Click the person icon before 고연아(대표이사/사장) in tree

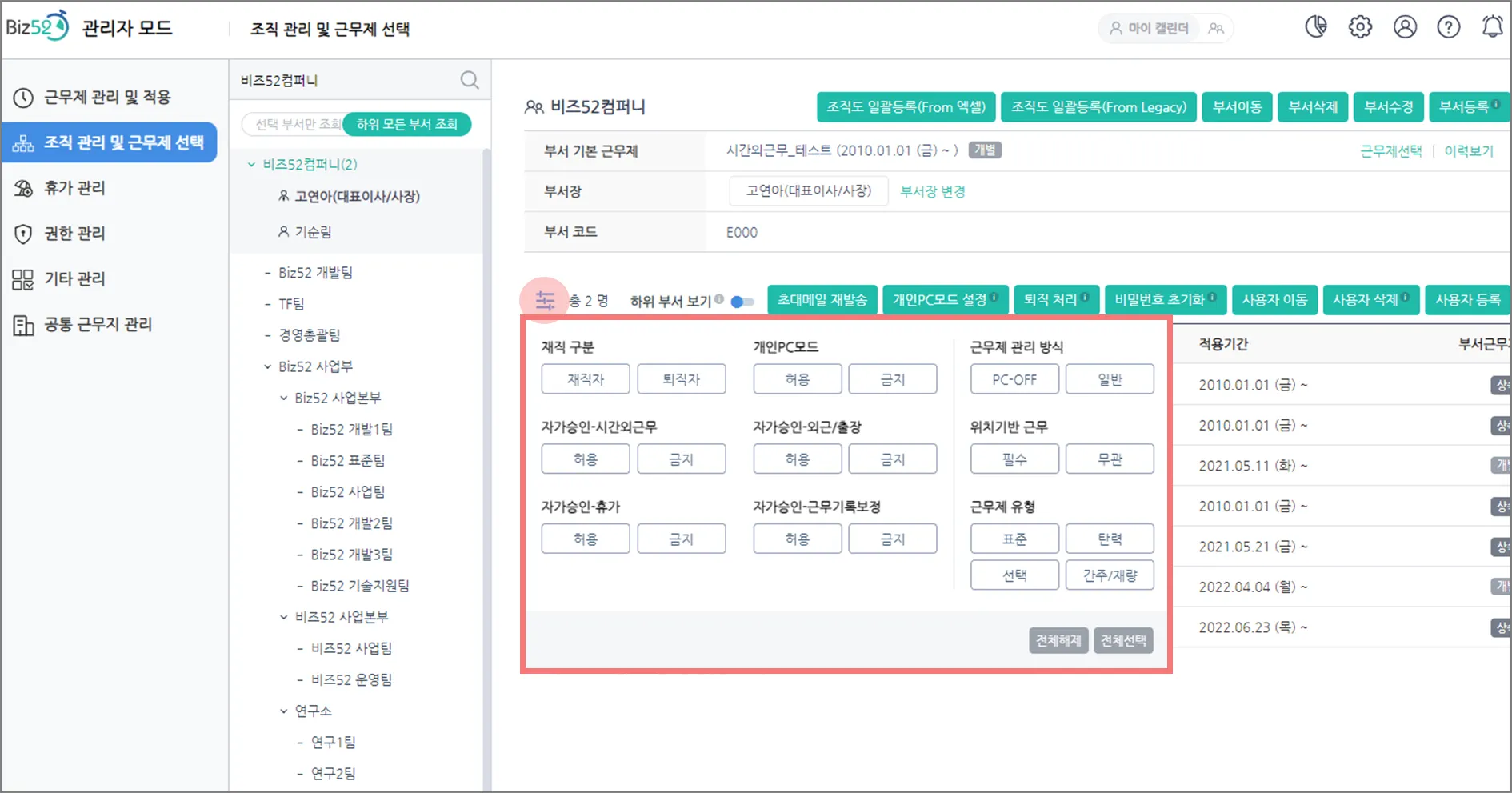coord(283,196)
